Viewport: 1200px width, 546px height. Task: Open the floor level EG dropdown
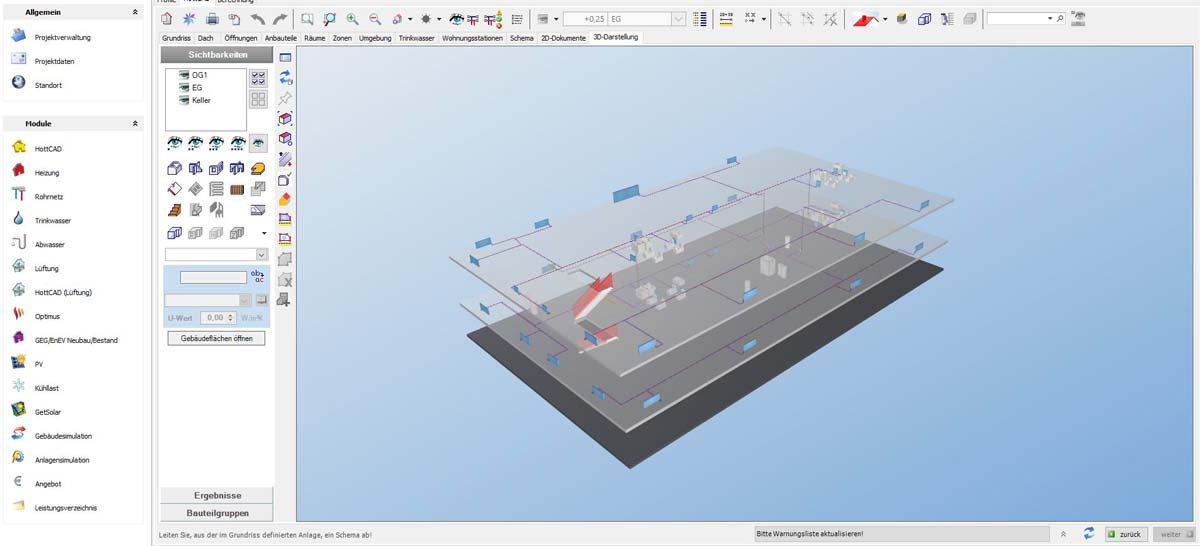tap(679, 19)
